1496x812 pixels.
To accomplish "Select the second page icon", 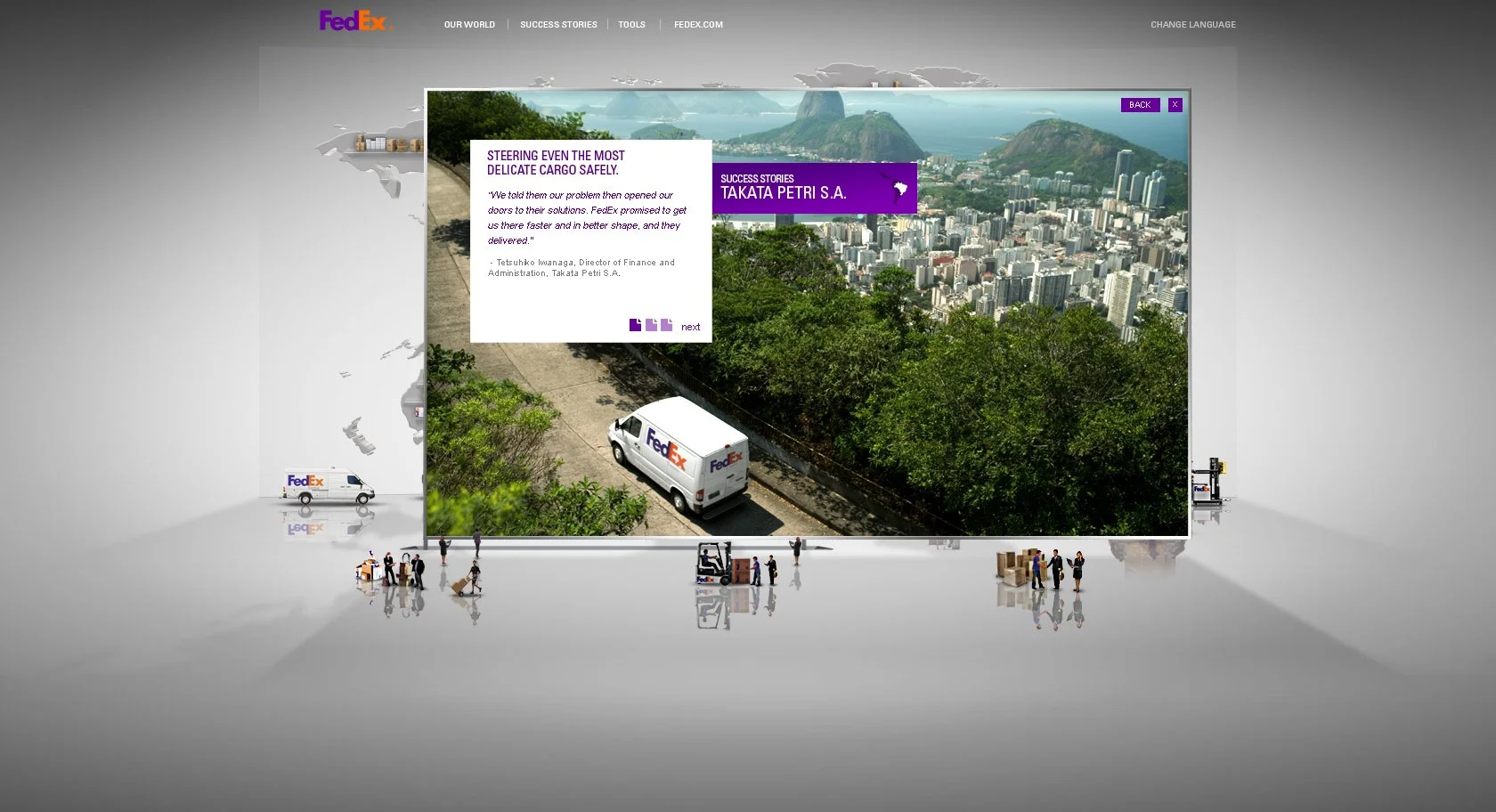I will pyautogui.click(x=651, y=325).
